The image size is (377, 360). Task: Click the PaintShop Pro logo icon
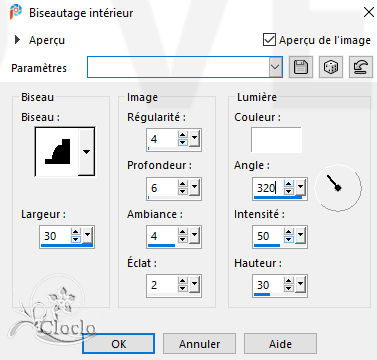[x=16, y=12]
